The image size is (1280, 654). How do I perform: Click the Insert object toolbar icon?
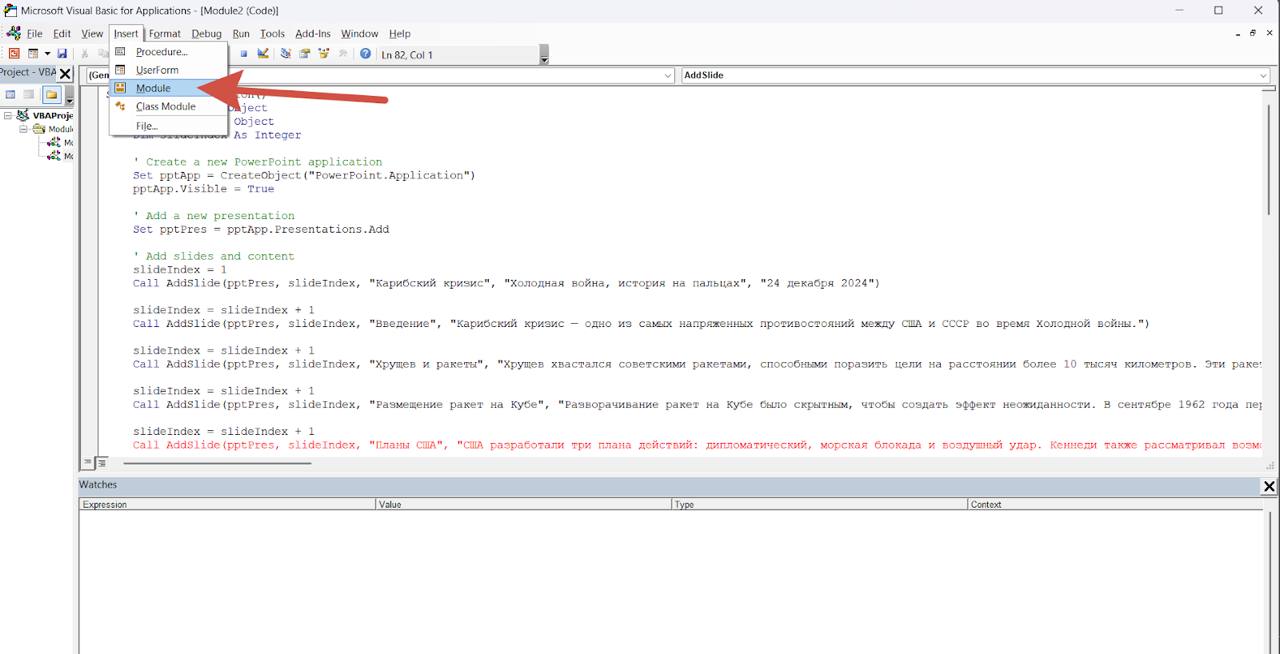33,54
